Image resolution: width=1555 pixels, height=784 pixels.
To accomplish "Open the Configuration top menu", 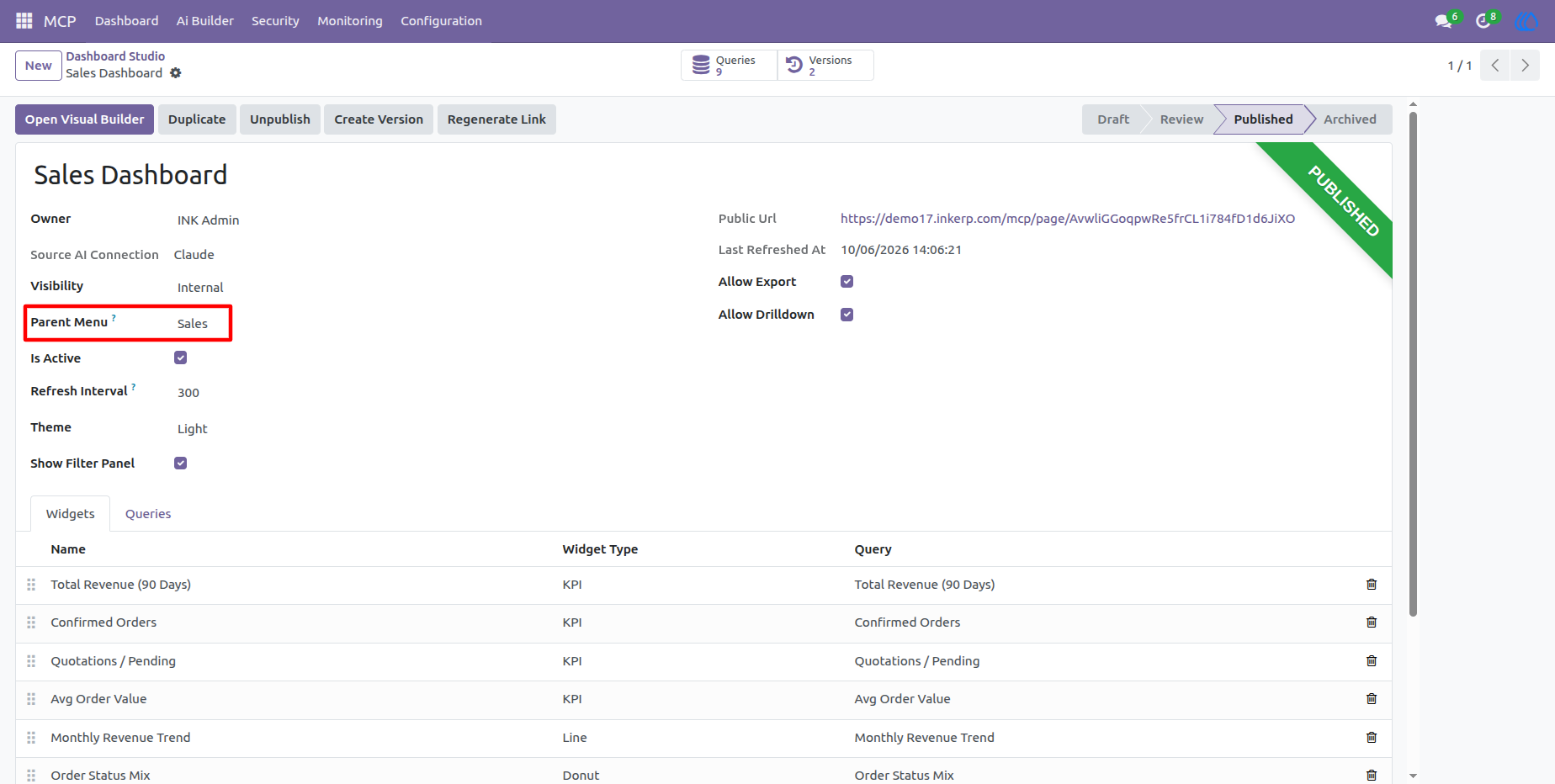I will [x=441, y=21].
